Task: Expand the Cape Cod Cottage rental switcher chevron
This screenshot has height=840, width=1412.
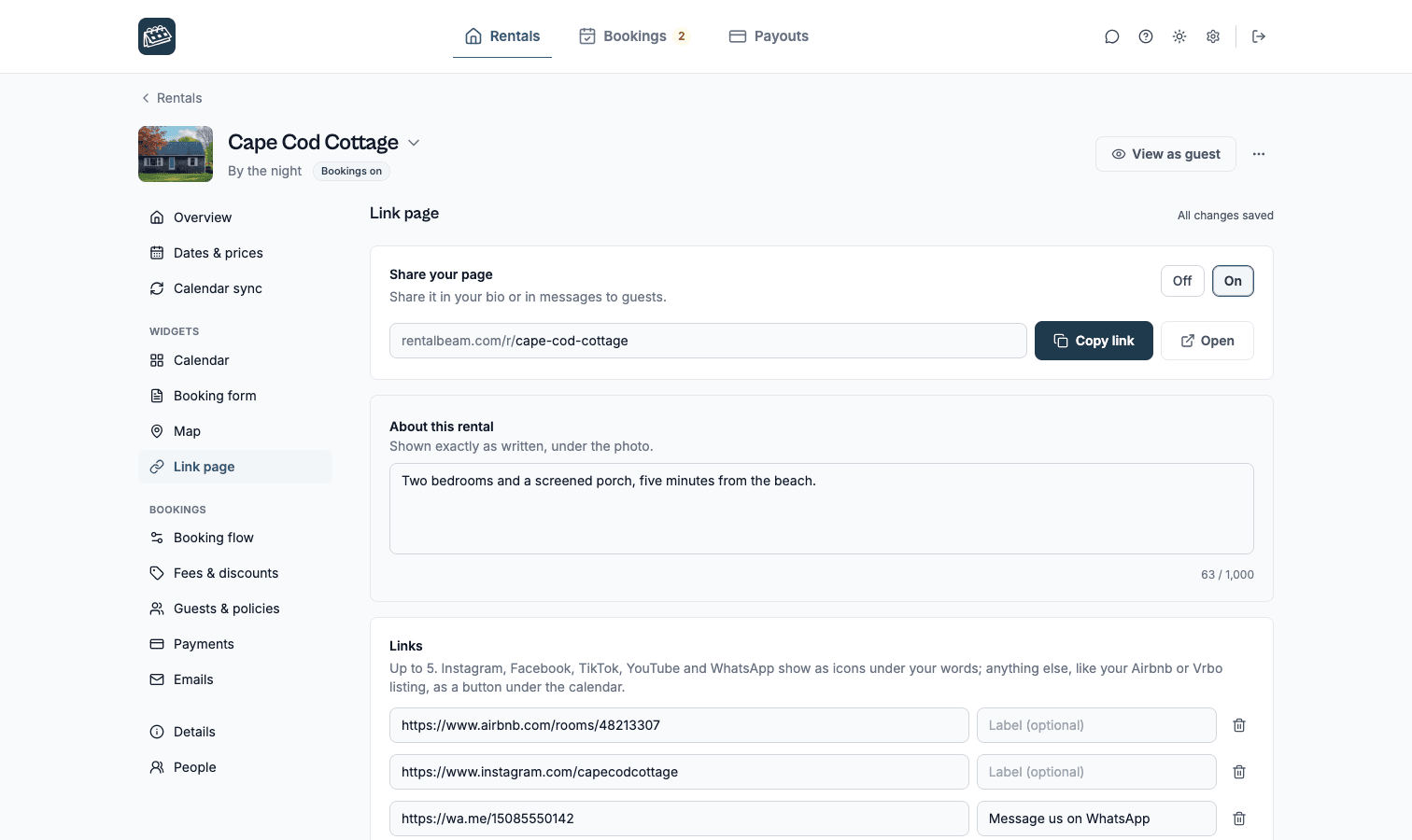Action: click(414, 143)
